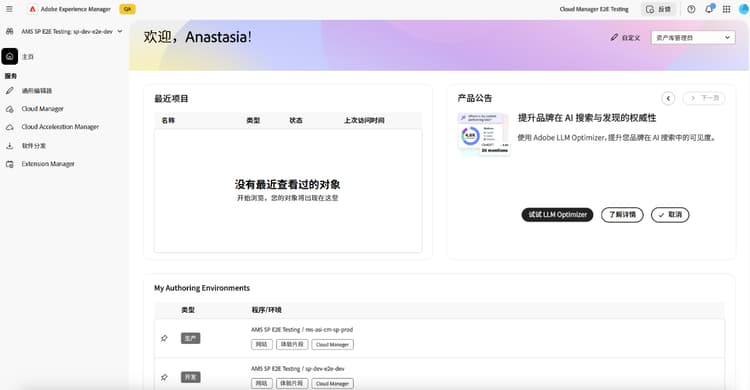Click the software distribution download icon

[10, 145]
